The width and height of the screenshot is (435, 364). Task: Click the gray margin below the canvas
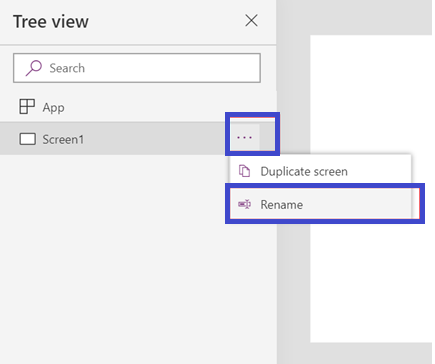[x=355, y=353]
